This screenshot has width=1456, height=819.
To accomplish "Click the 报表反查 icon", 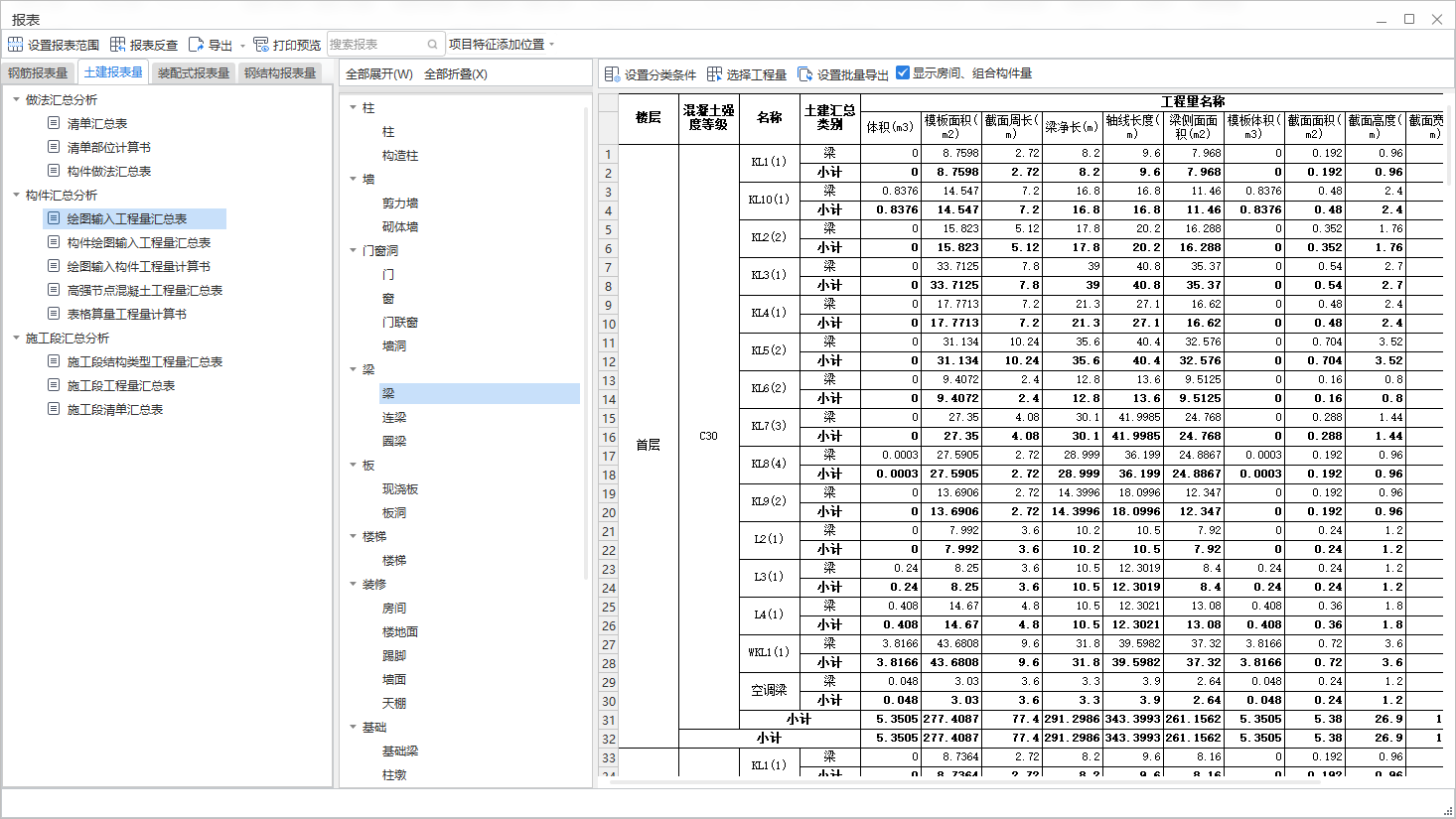I will click(x=117, y=45).
